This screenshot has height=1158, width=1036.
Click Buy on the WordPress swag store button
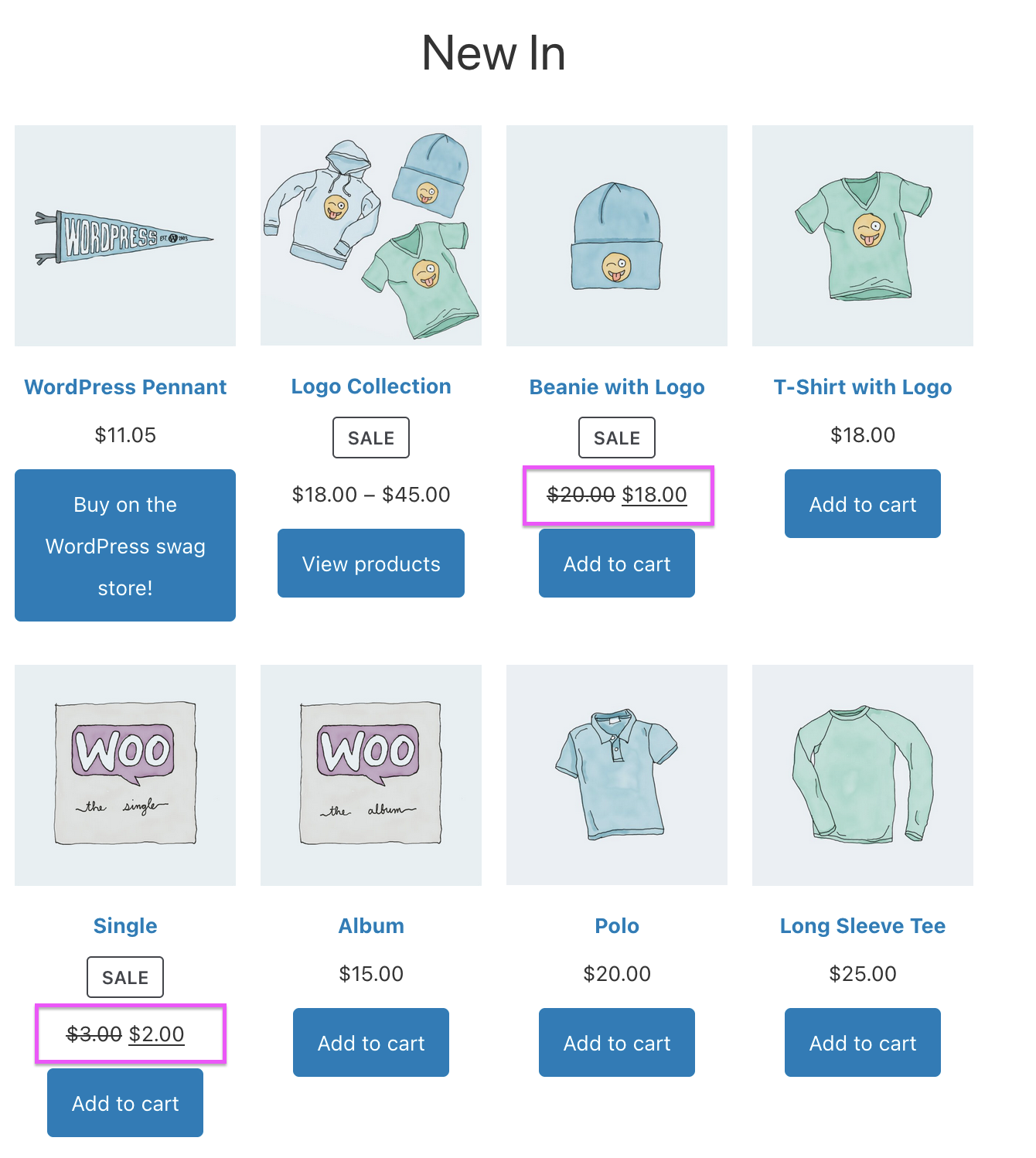click(124, 546)
